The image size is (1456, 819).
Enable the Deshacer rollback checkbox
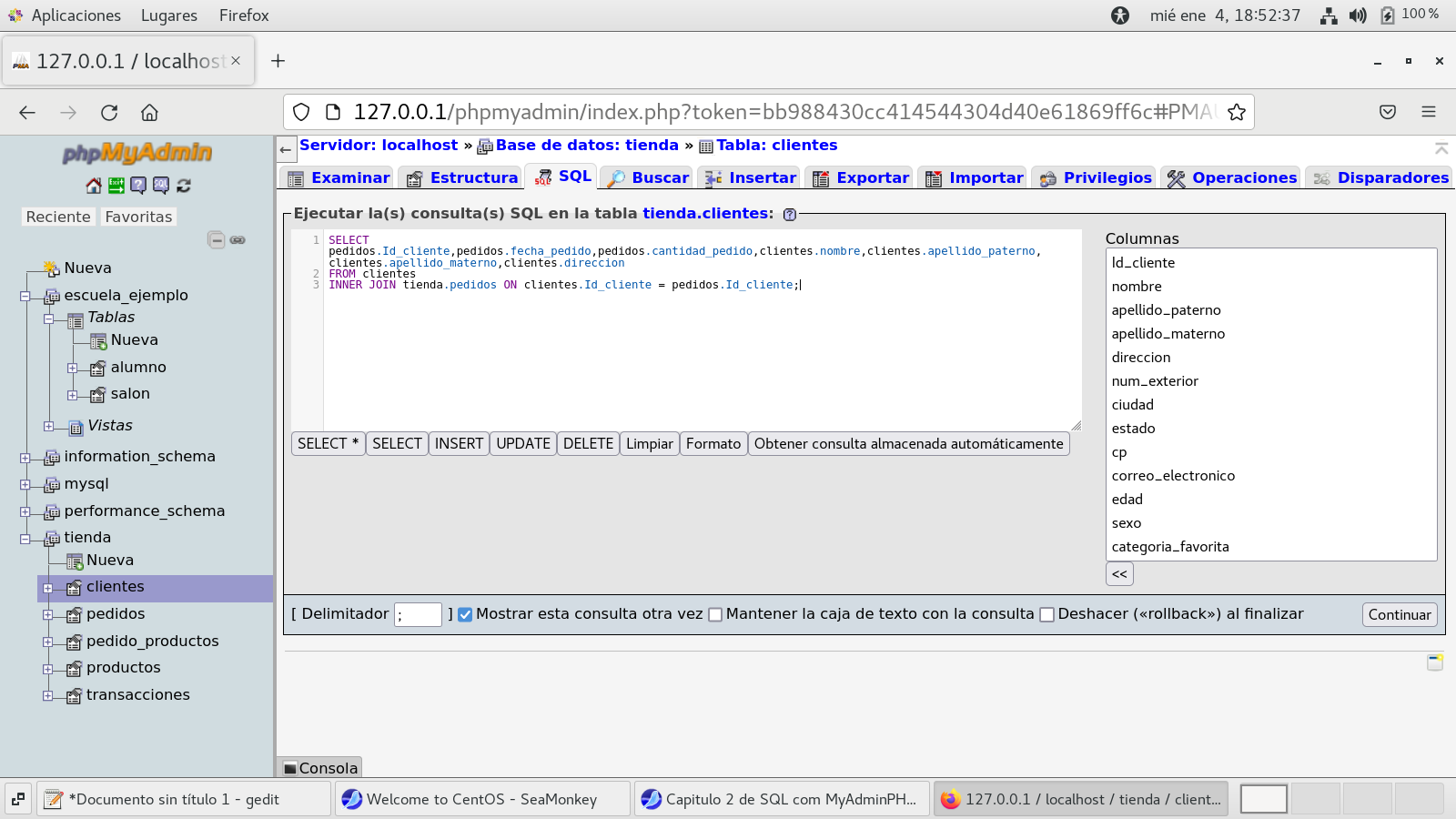point(1046,614)
